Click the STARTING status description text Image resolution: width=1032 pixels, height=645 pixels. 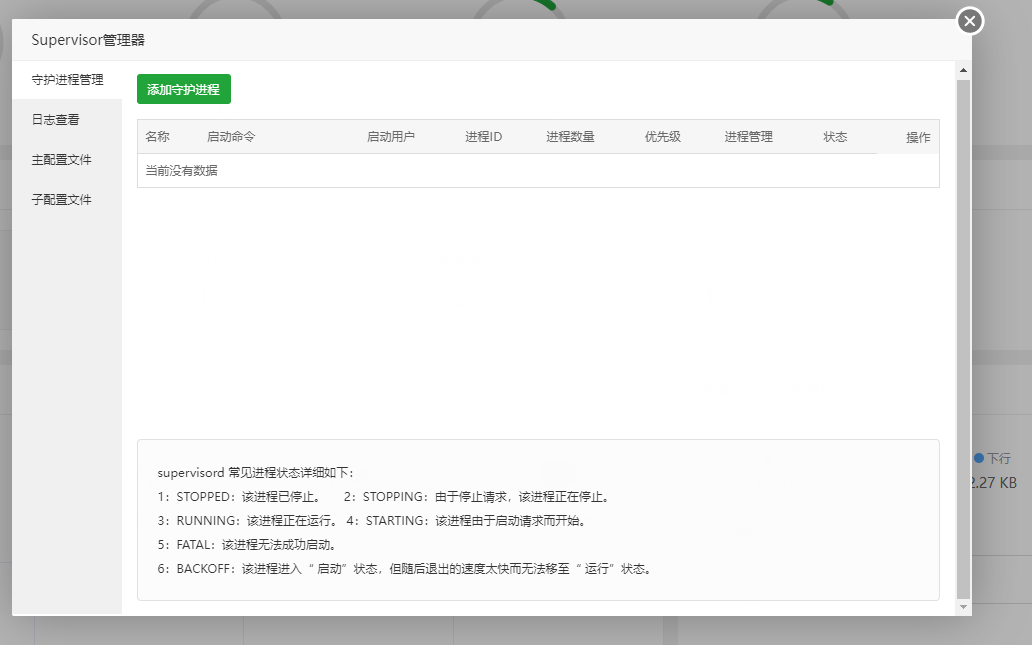click(x=467, y=521)
